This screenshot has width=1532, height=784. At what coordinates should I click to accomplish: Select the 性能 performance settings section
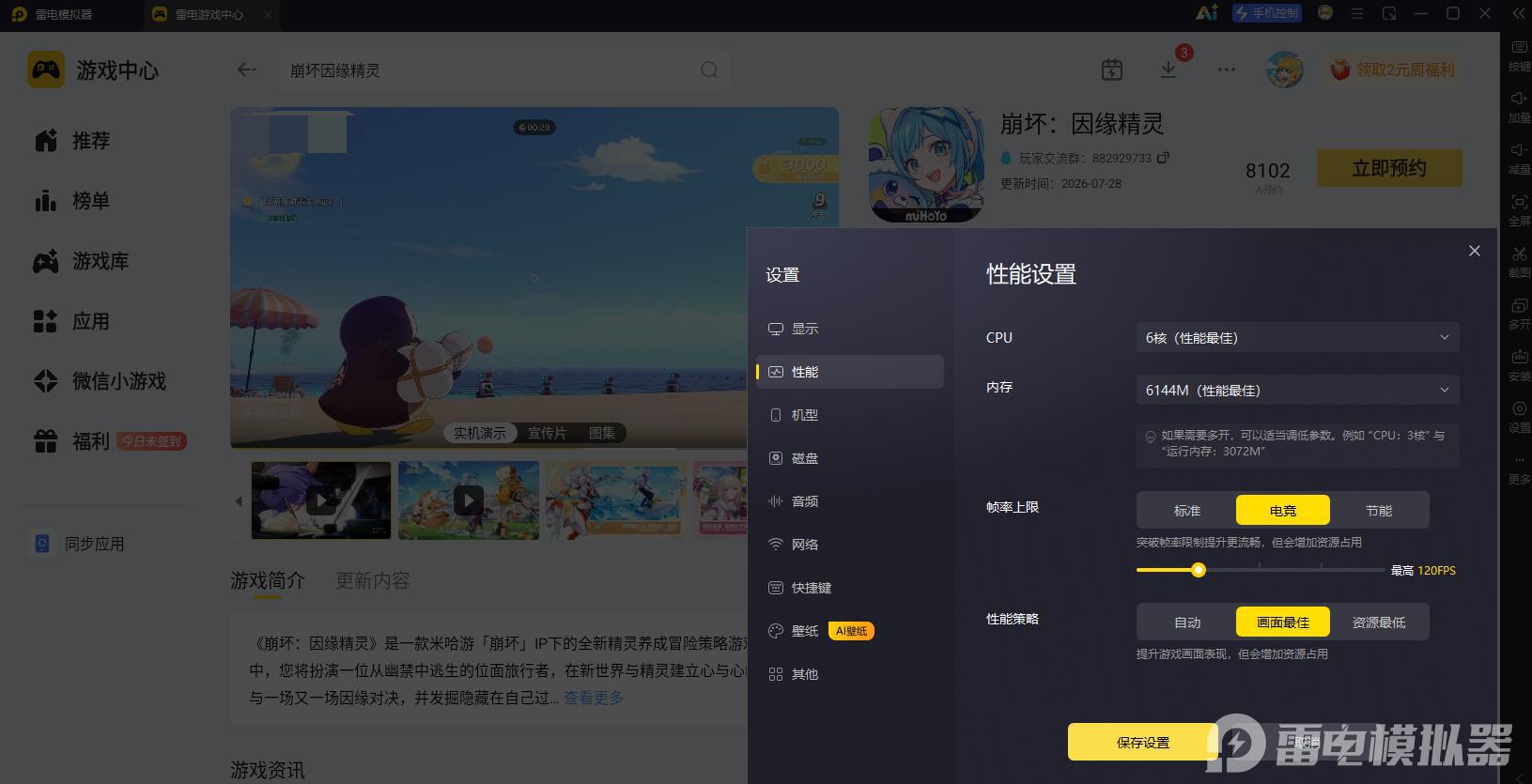pos(849,372)
